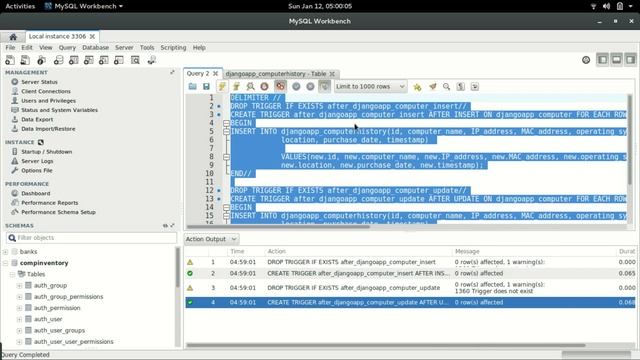
Task: Execute statement under cursor icon
Action: tap(236, 87)
